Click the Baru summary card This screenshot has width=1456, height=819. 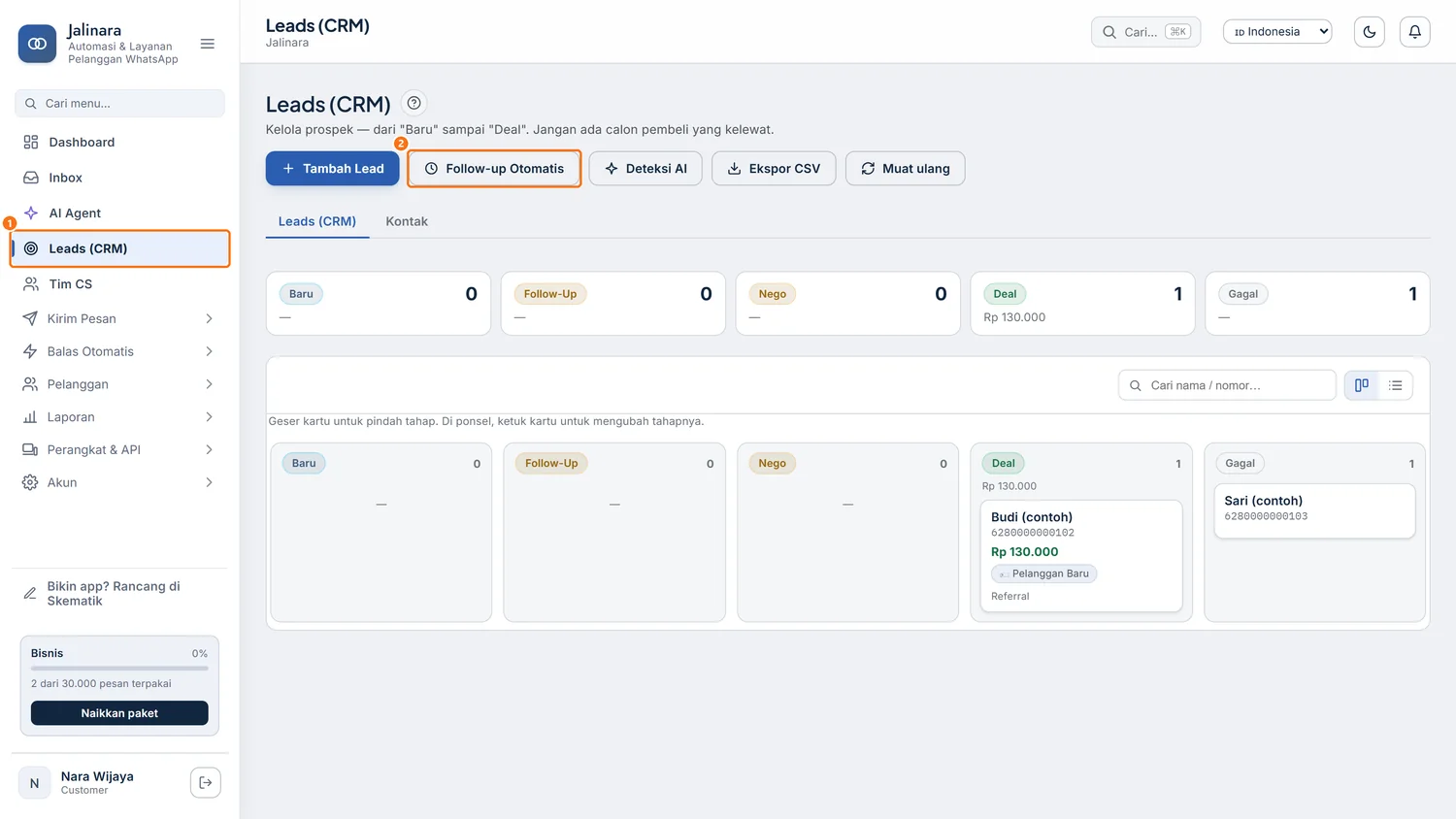[379, 304]
